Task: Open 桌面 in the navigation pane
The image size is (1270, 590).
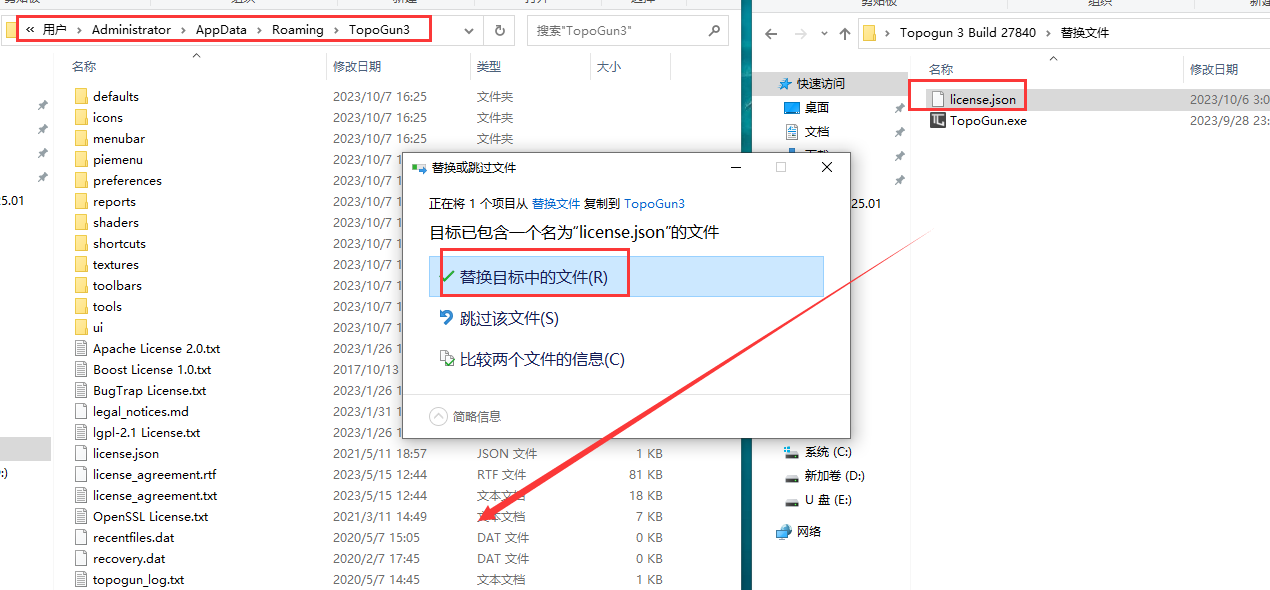Action: click(816, 107)
